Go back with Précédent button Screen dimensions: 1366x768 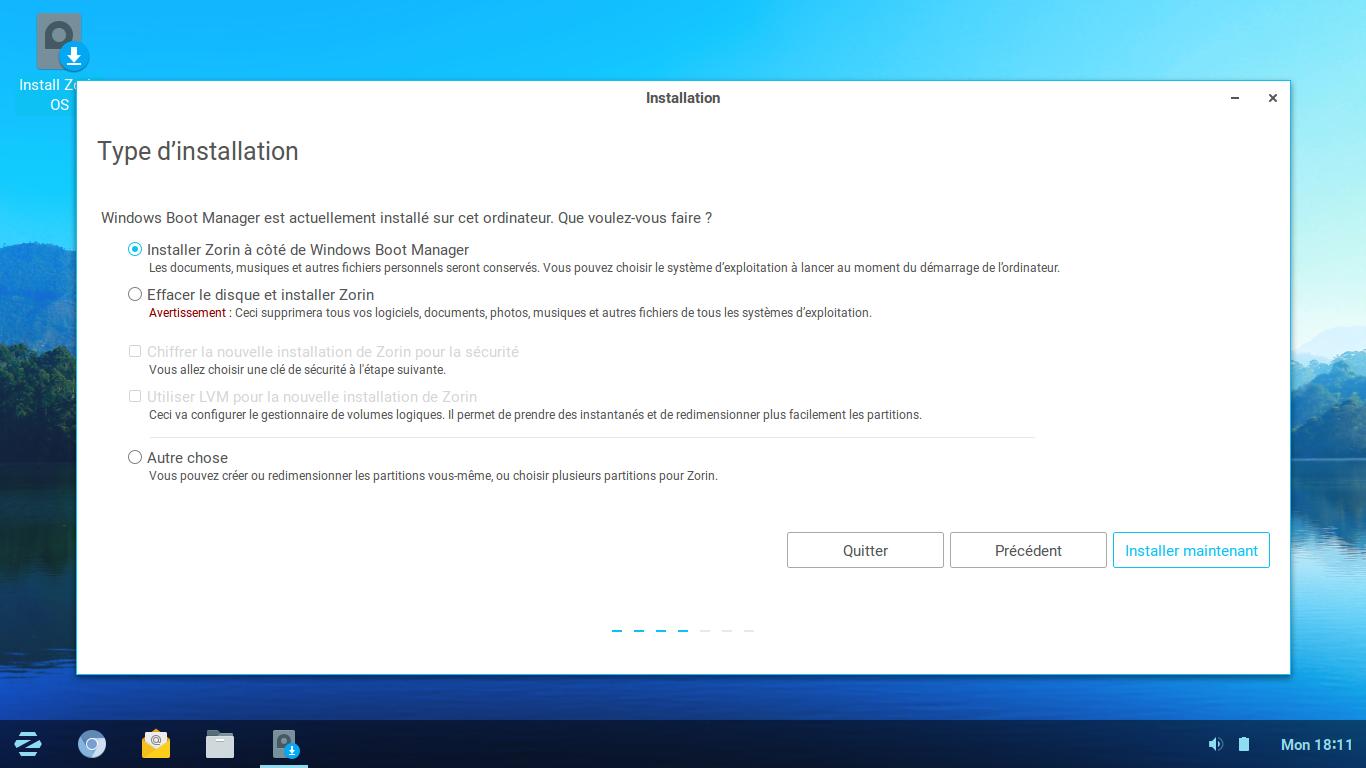pyautogui.click(x=1028, y=550)
